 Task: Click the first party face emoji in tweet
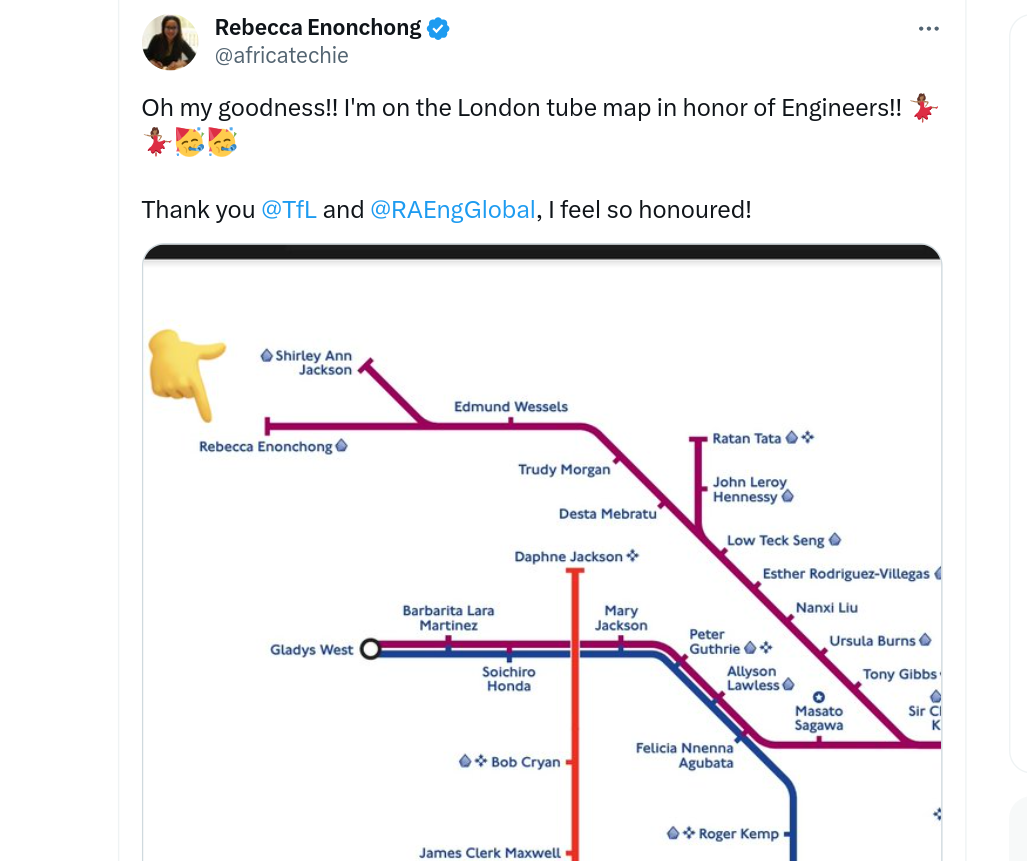(x=190, y=142)
